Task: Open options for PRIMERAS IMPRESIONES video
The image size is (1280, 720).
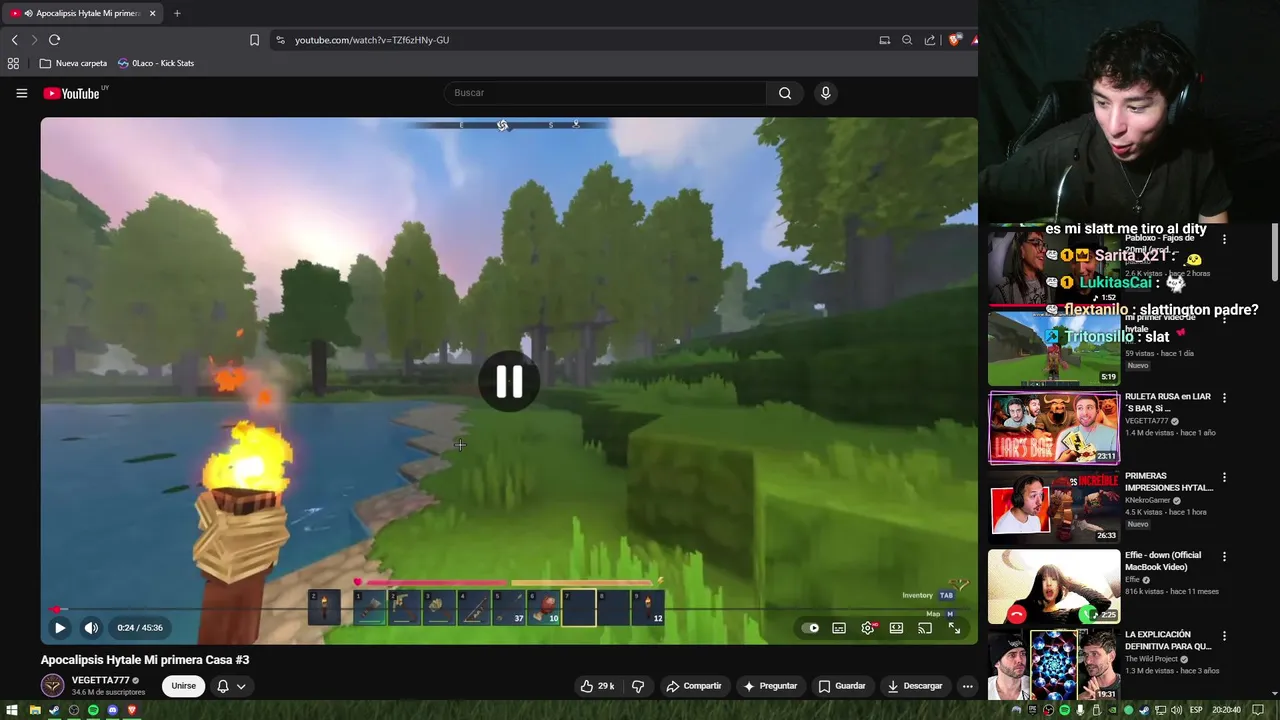Action: pos(1224,477)
